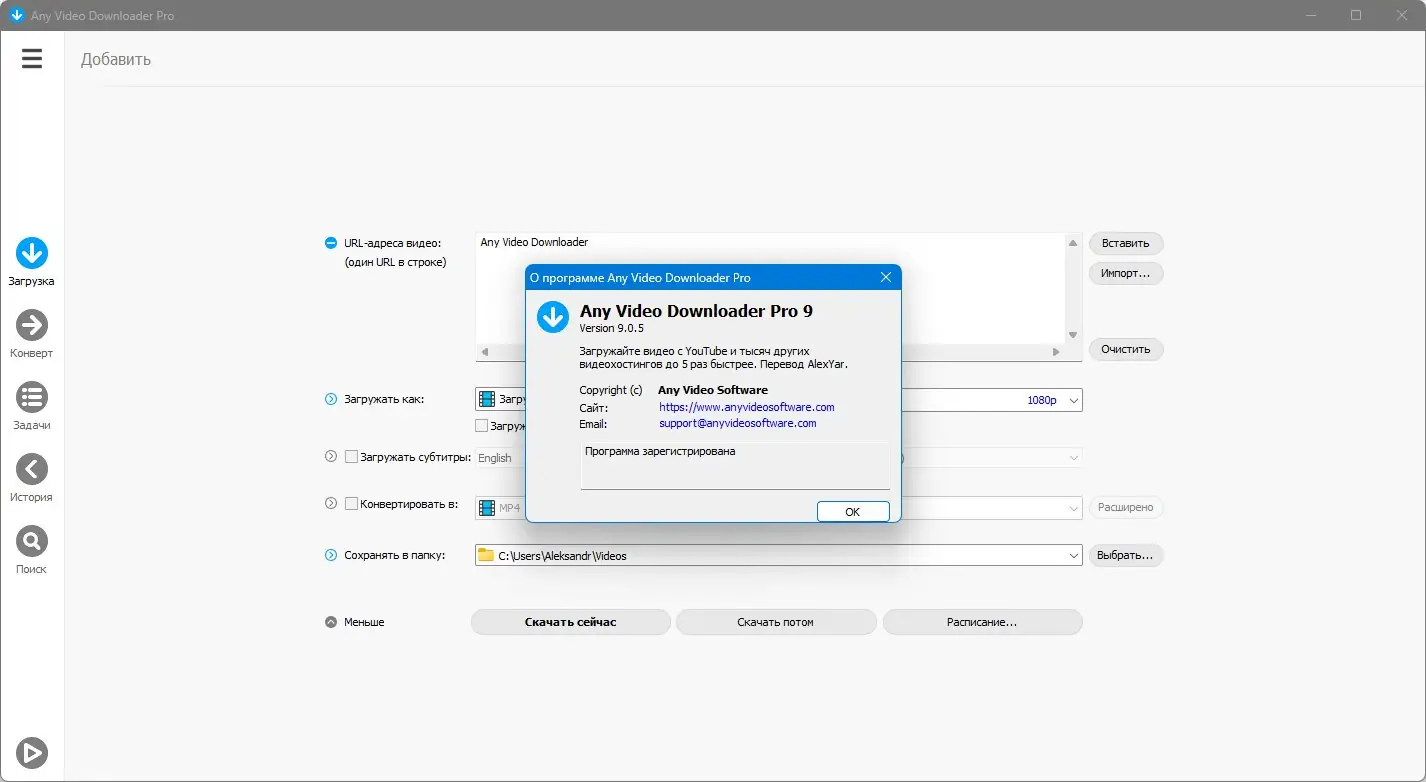Open the Расписание... schedule button

[982, 622]
